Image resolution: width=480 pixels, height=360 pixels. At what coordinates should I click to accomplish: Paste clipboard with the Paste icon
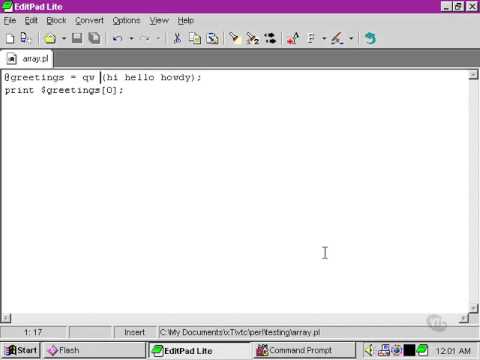click(212, 39)
